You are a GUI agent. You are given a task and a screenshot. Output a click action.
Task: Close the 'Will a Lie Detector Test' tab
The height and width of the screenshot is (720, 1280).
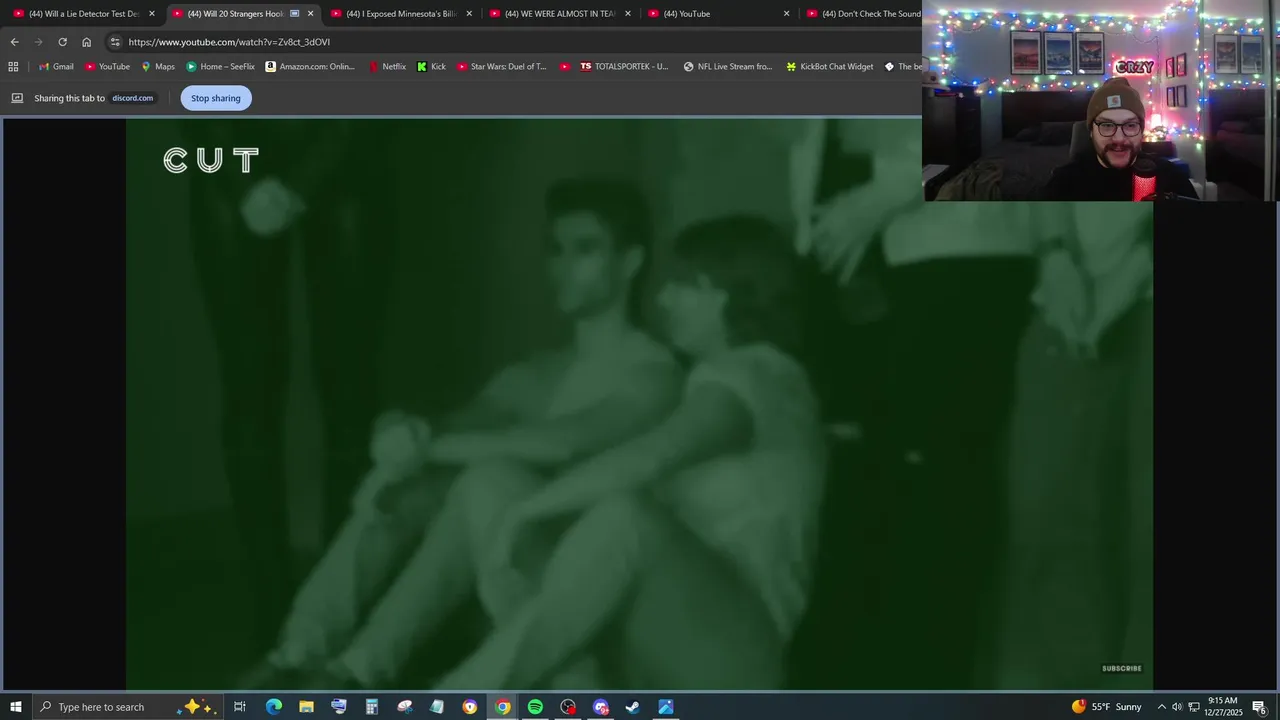[152, 14]
